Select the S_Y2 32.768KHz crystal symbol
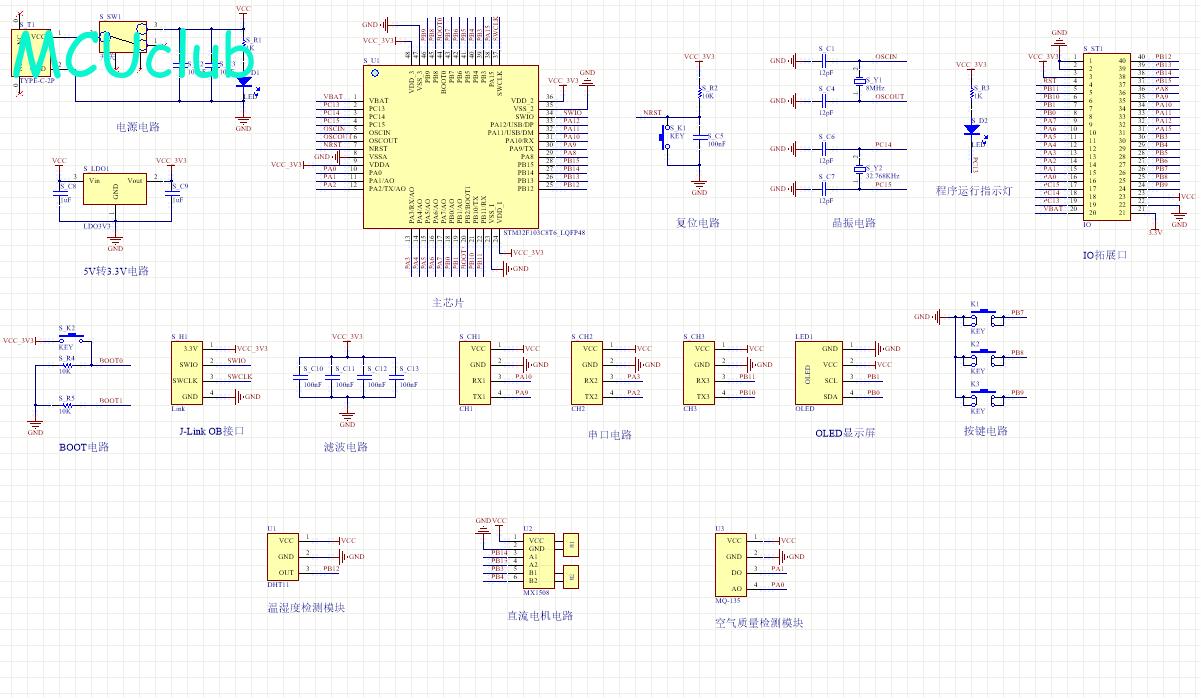This screenshot has height=698, width=1202. tap(858, 170)
